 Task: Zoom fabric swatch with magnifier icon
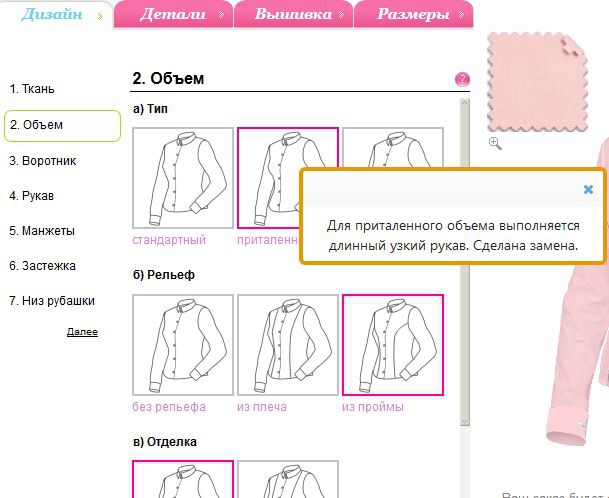494,144
